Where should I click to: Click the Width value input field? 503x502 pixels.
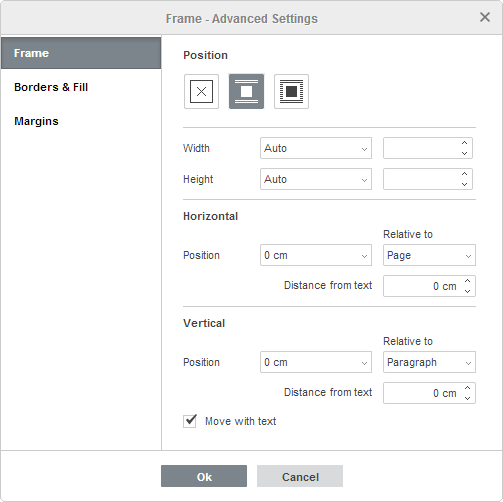[x=428, y=148]
